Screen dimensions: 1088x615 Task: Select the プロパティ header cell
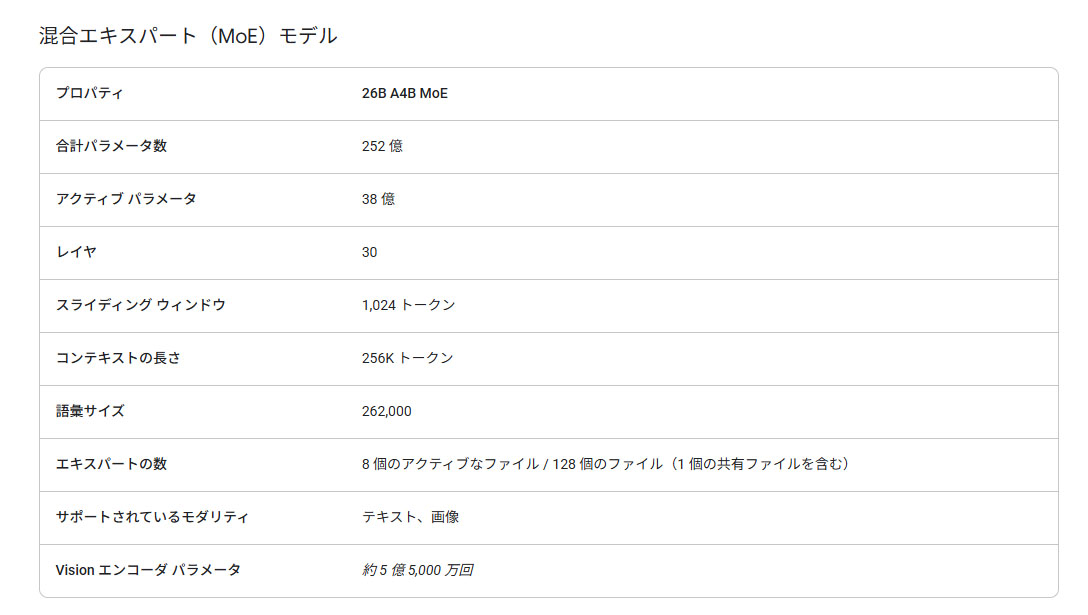point(90,93)
